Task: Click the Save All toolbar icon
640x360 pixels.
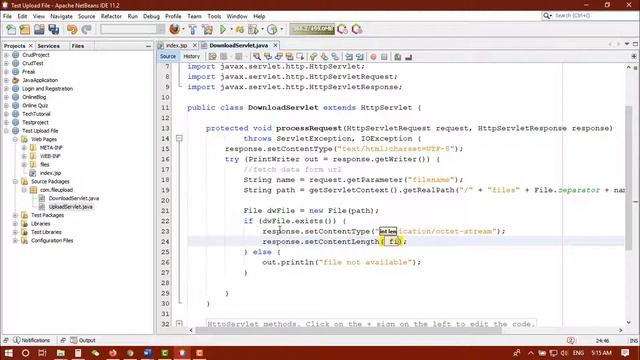Action: click(x=53, y=29)
